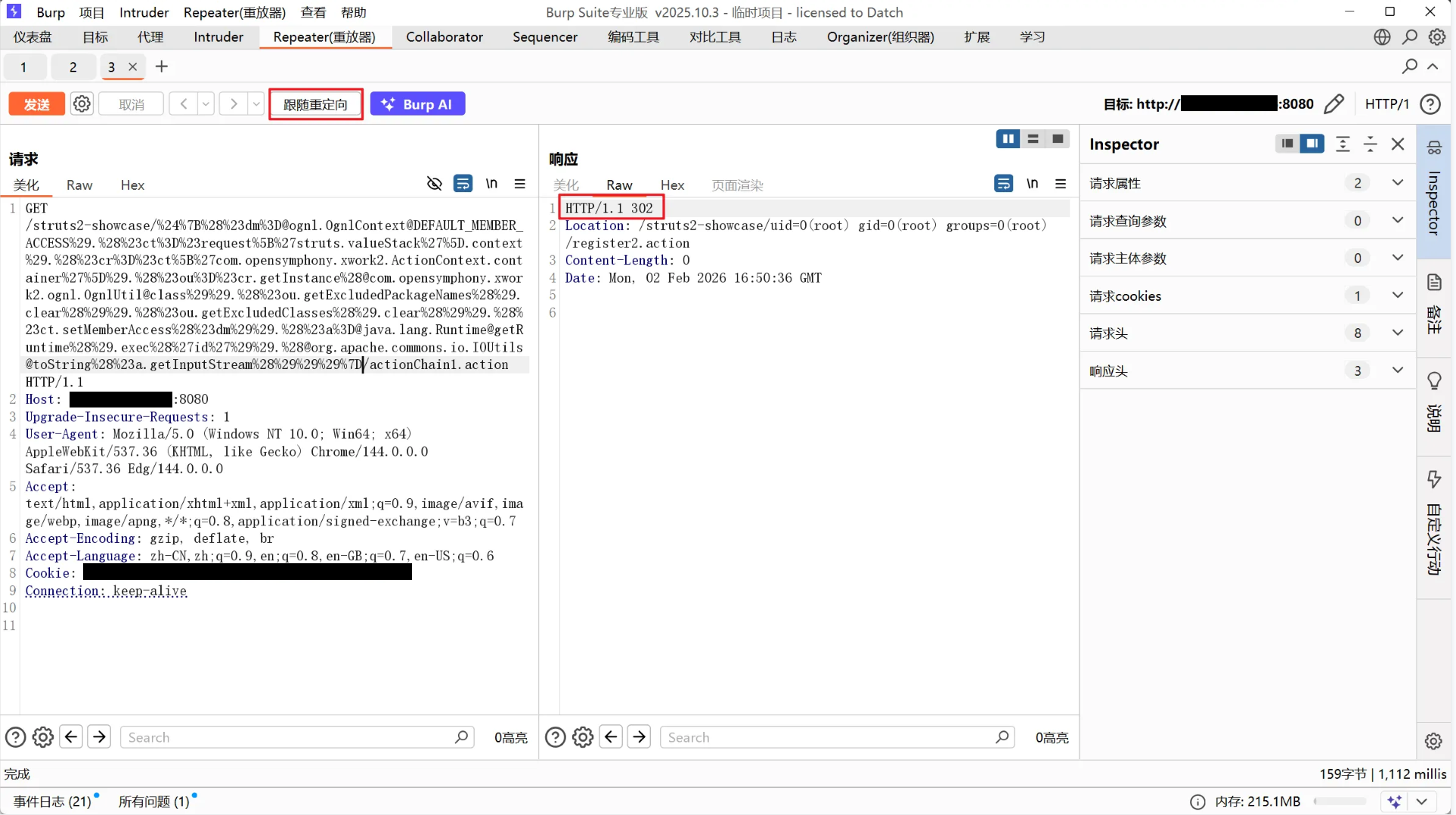
Task: Close Repeater tab 3
Action: (x=133, y=67)
